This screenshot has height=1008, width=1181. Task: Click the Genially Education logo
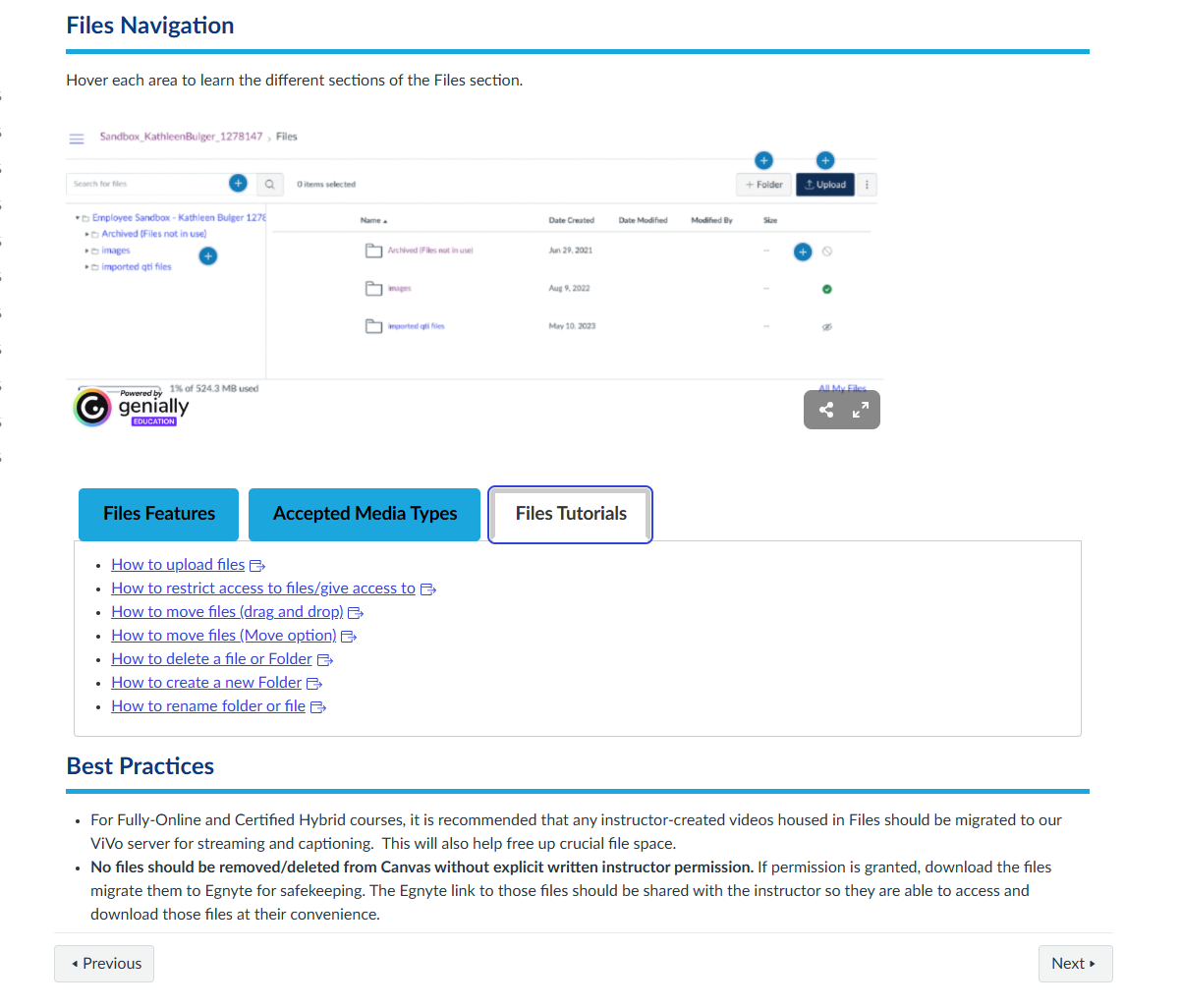tap(132, 407)
